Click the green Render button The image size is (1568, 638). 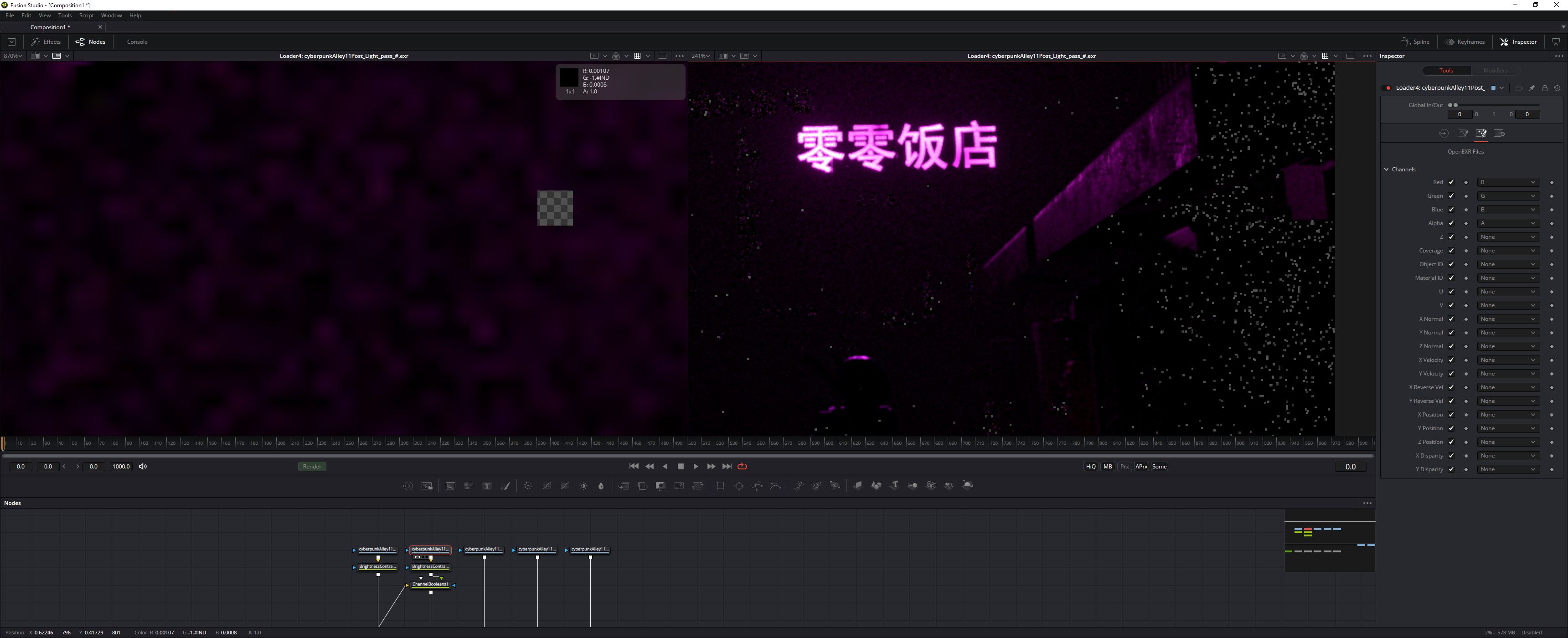(x=312, y=466)
